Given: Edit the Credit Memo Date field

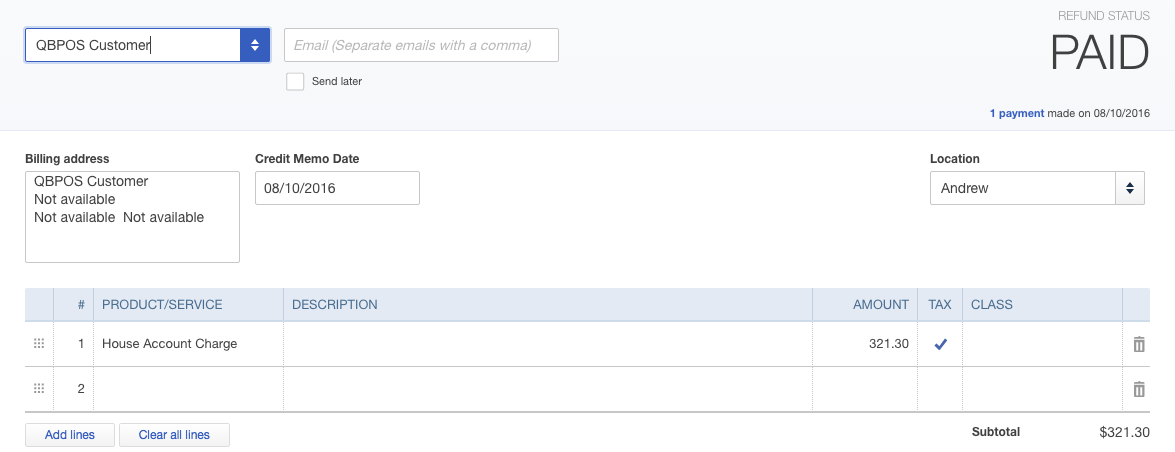Looking at the screenshot, I should point(337,188).
